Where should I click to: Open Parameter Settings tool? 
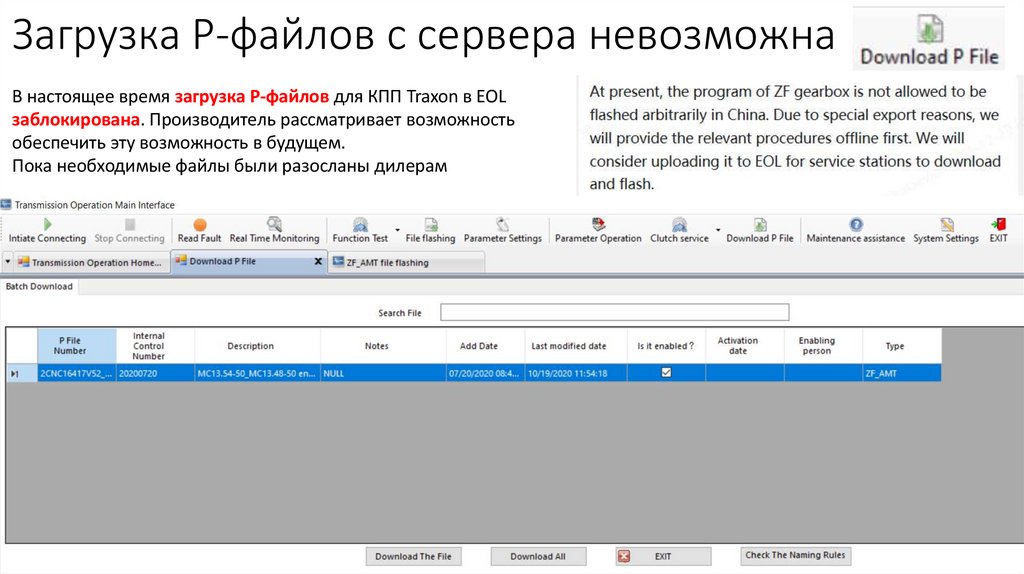pos(503,231)
